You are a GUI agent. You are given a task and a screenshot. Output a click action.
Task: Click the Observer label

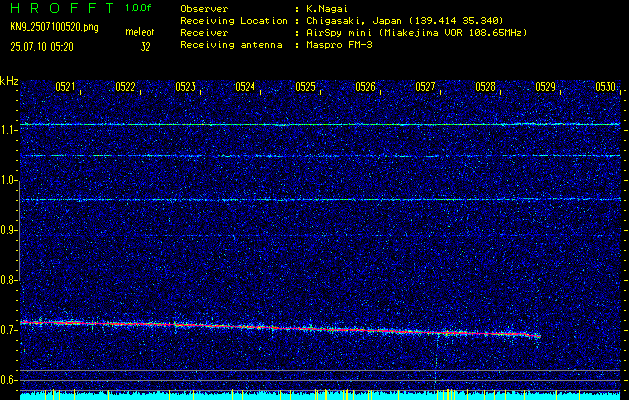tap(204, 9)
